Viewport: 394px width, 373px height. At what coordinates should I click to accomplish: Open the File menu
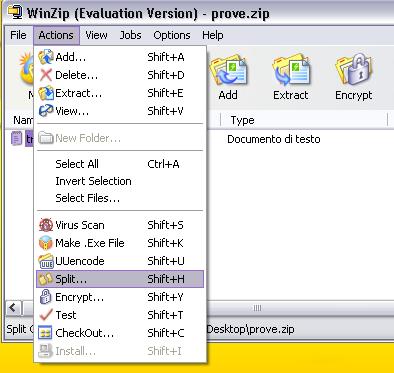tap(18, 35)
